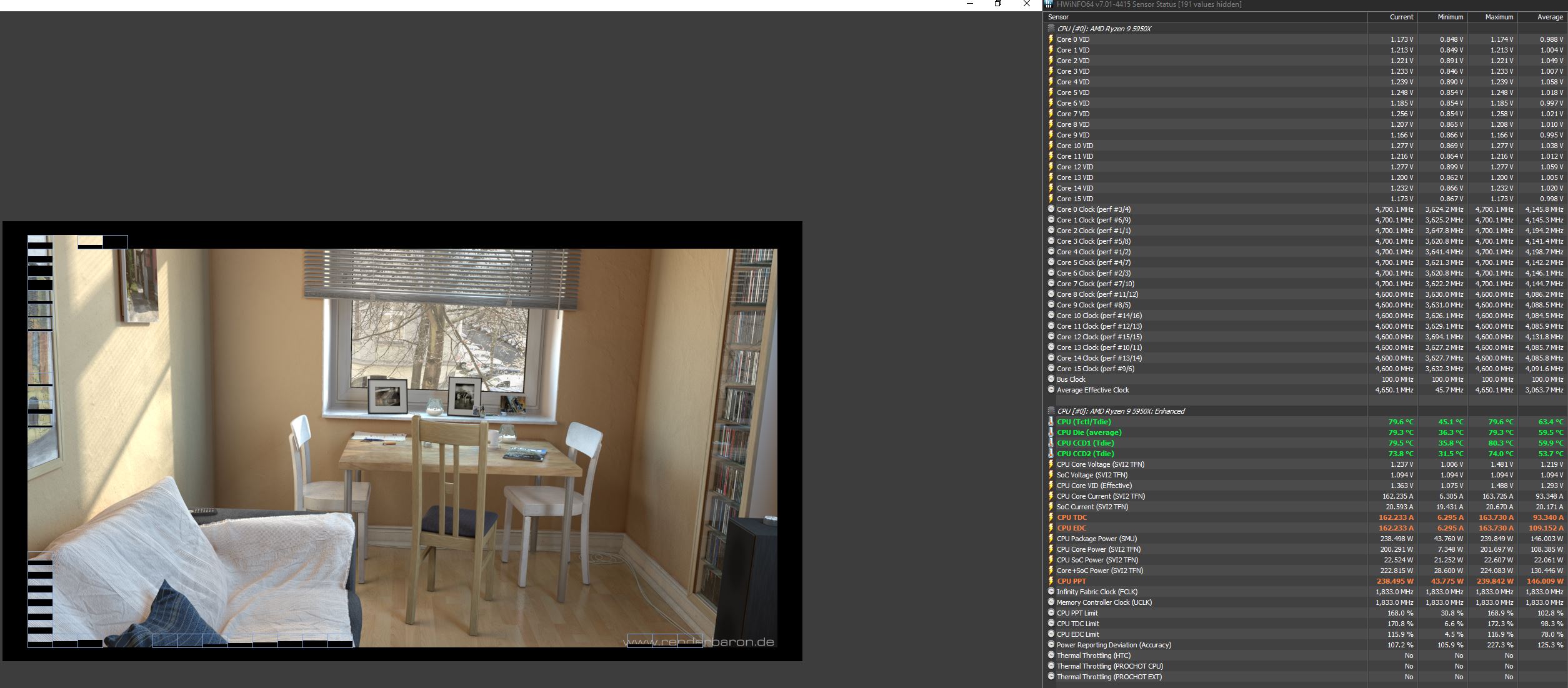Click the lightning icon beside CPU EDC
This screenshot has width=1568, height=688.
[1051, 528]
